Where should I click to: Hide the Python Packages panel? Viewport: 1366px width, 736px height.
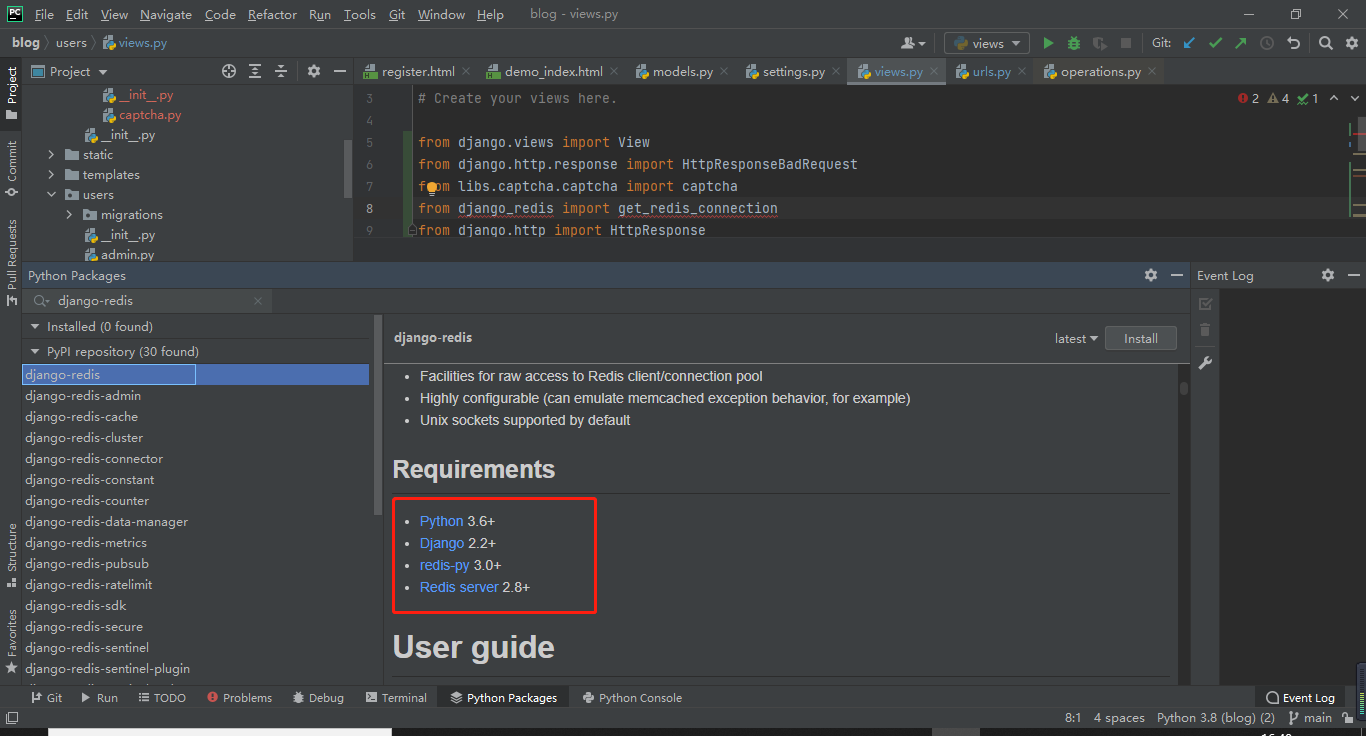pyautogui.click(x=1177, y=275)
